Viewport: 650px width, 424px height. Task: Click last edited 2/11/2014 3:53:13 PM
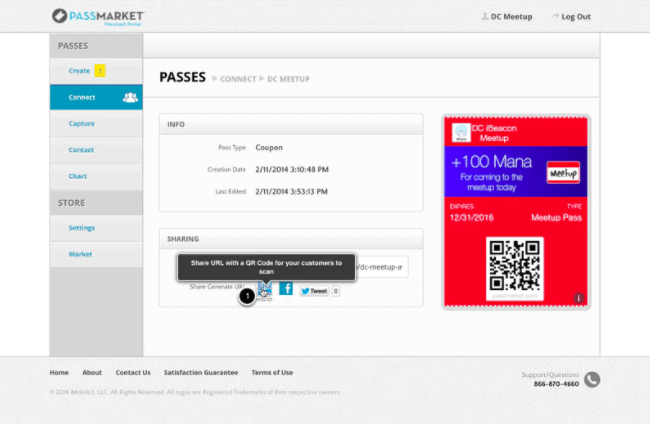pyautogui.click(x=291, y=191)
